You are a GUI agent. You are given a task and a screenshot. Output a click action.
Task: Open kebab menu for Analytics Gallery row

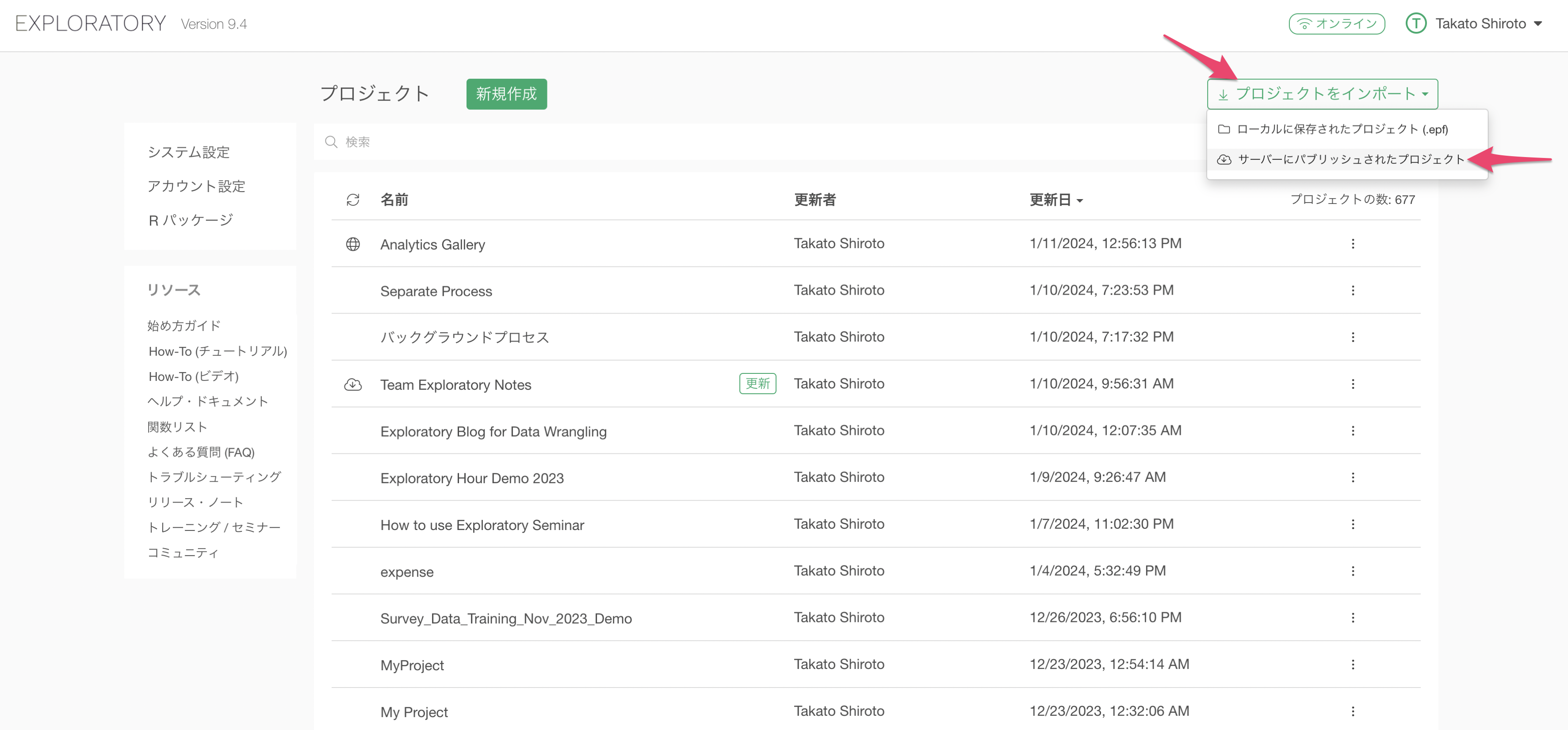(x=1353, y=243)
